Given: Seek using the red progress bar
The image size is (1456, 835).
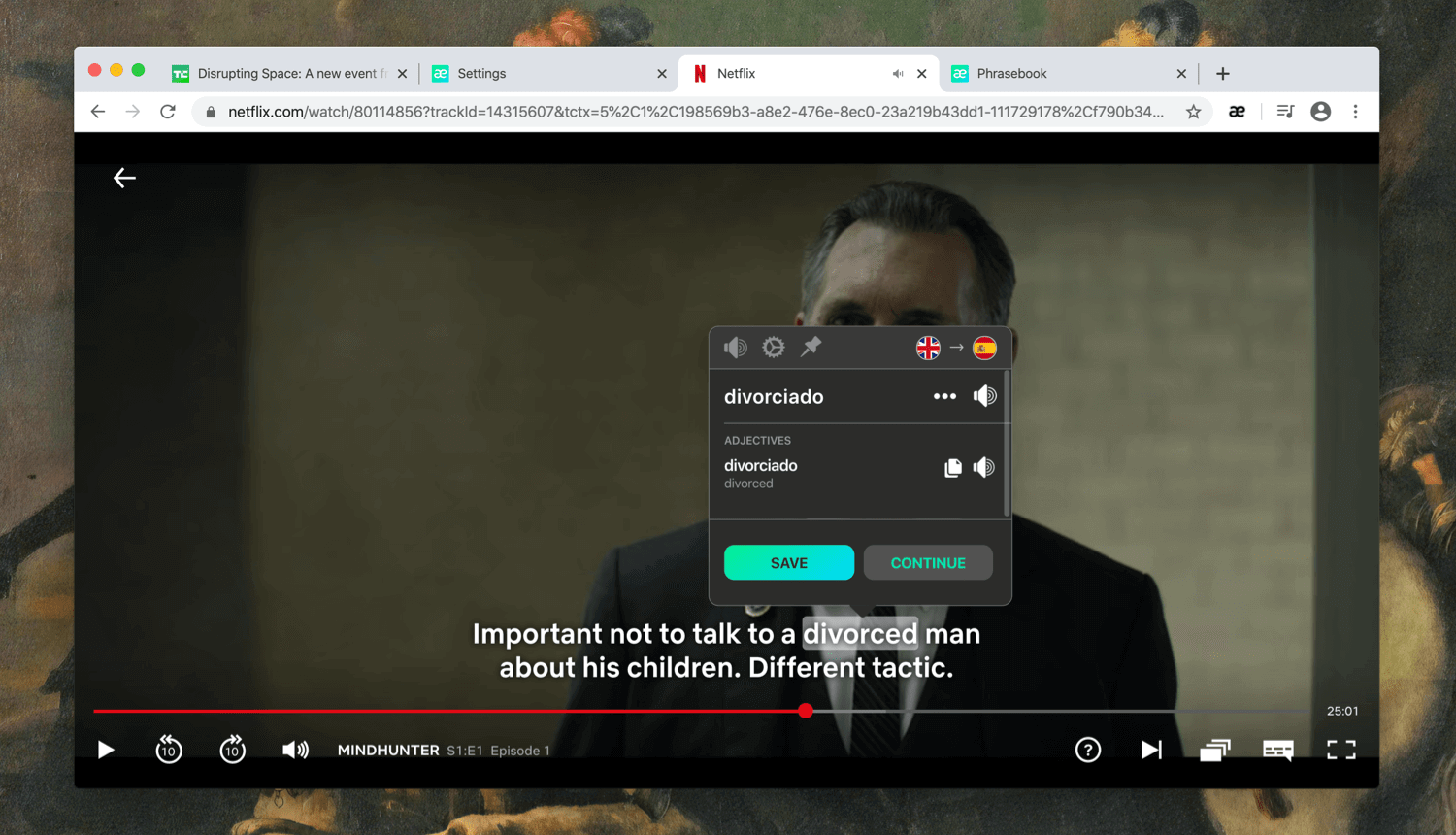Looking at the screenshot, I should click(x=679, y=711).
